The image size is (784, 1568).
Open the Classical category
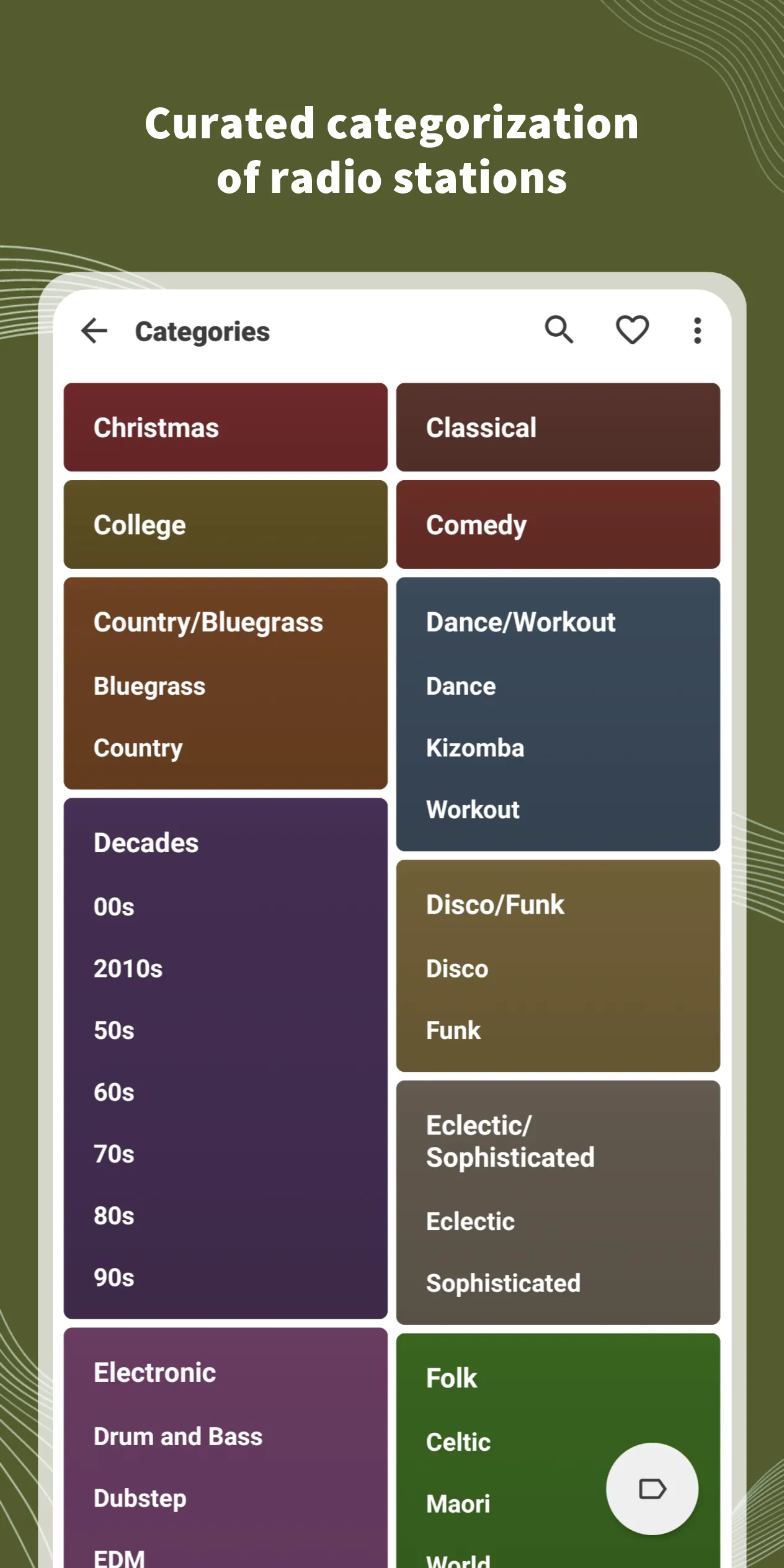(x=558, y=427)
